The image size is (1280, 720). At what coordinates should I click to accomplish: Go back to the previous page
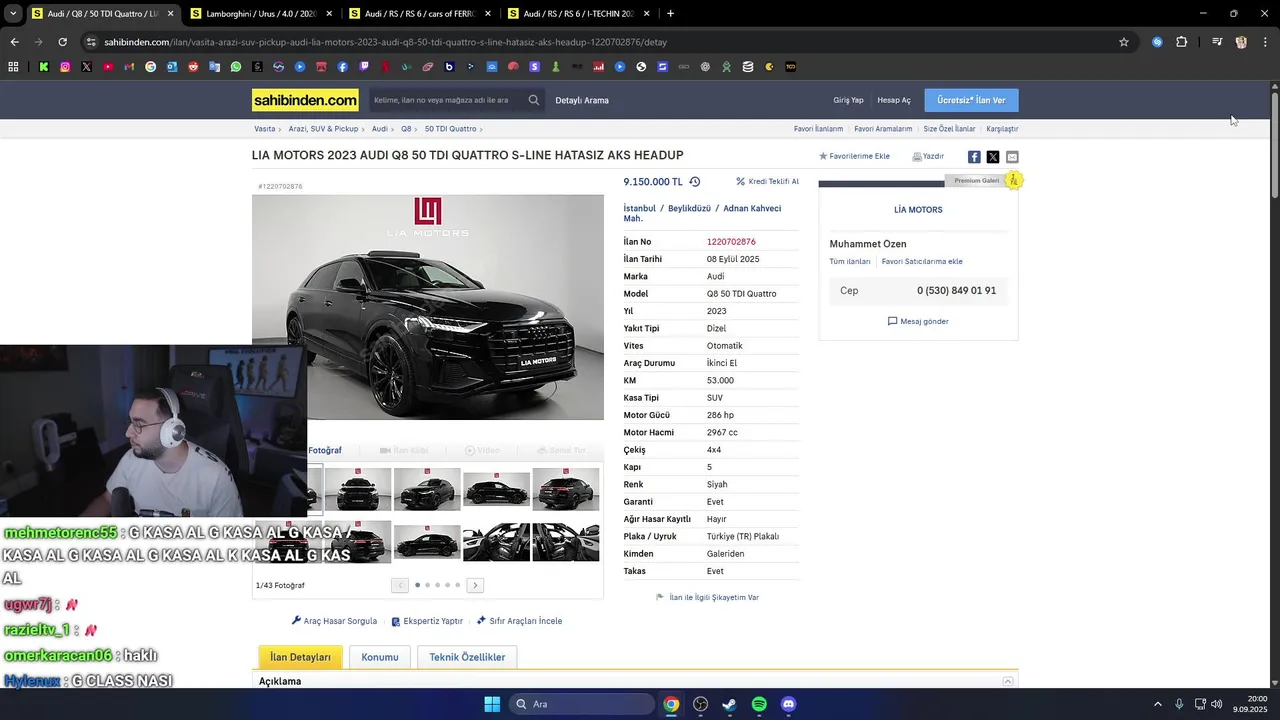pyautogui.click(x=14, y=42)
